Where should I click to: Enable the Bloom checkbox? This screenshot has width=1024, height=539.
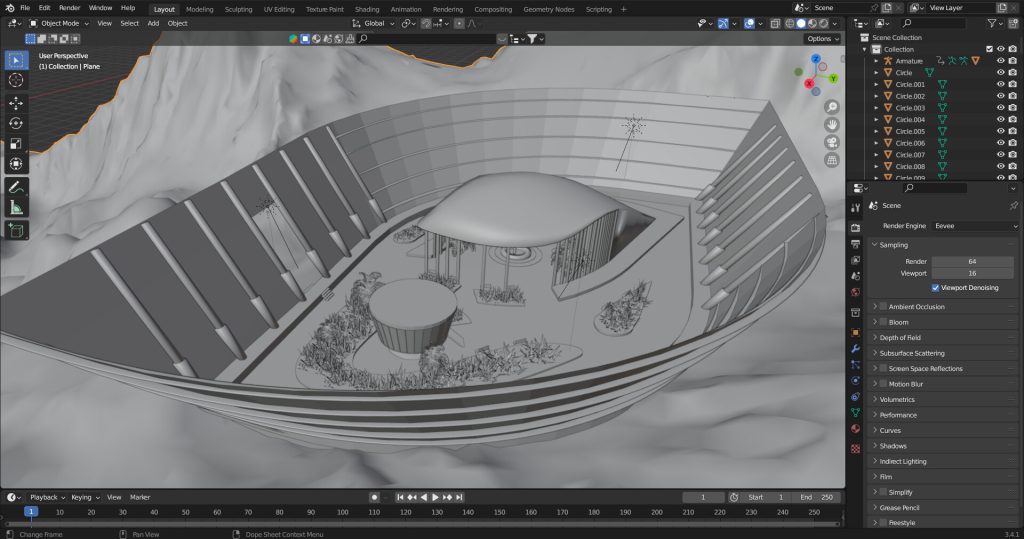[883, 322]
